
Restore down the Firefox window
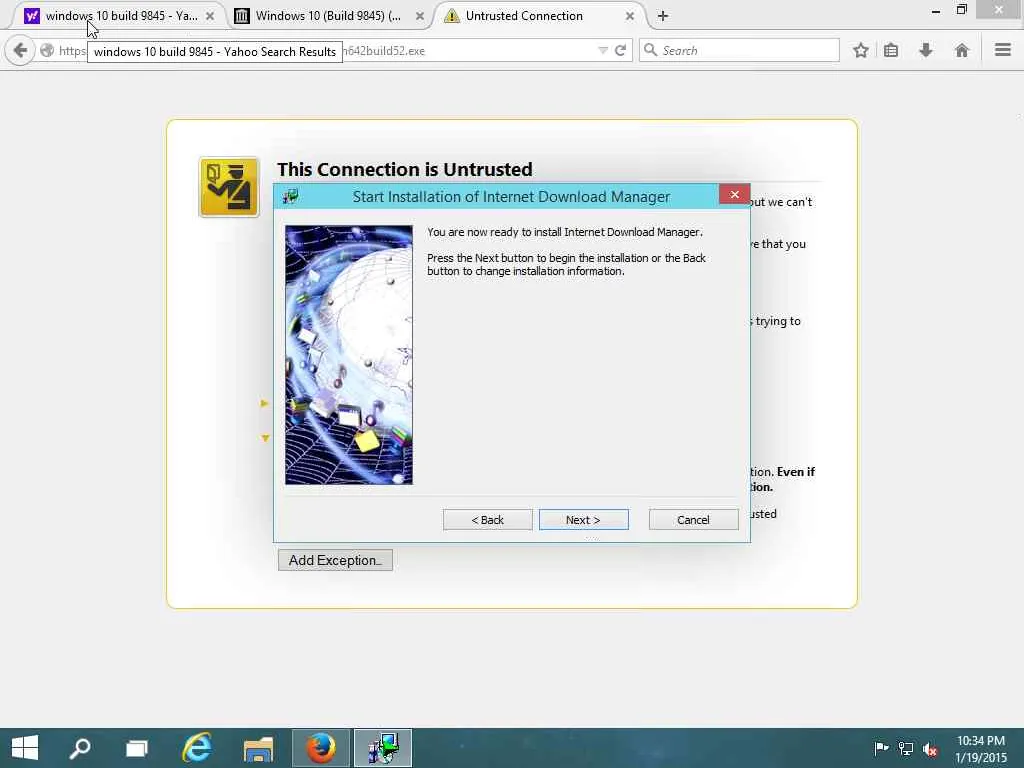(961, 10)
